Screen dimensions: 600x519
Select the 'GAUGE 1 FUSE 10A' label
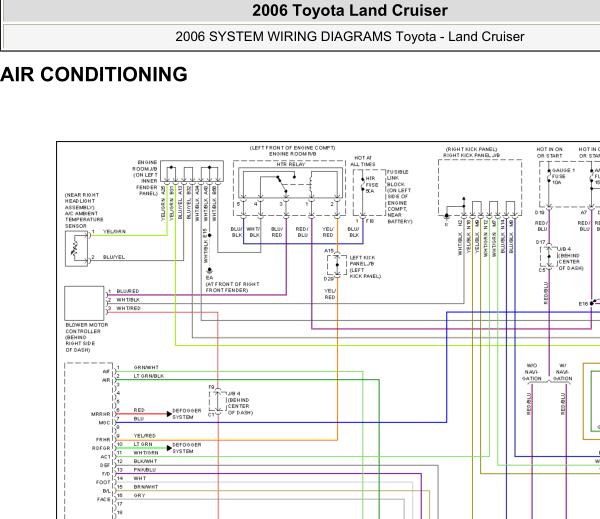point(562,176)
